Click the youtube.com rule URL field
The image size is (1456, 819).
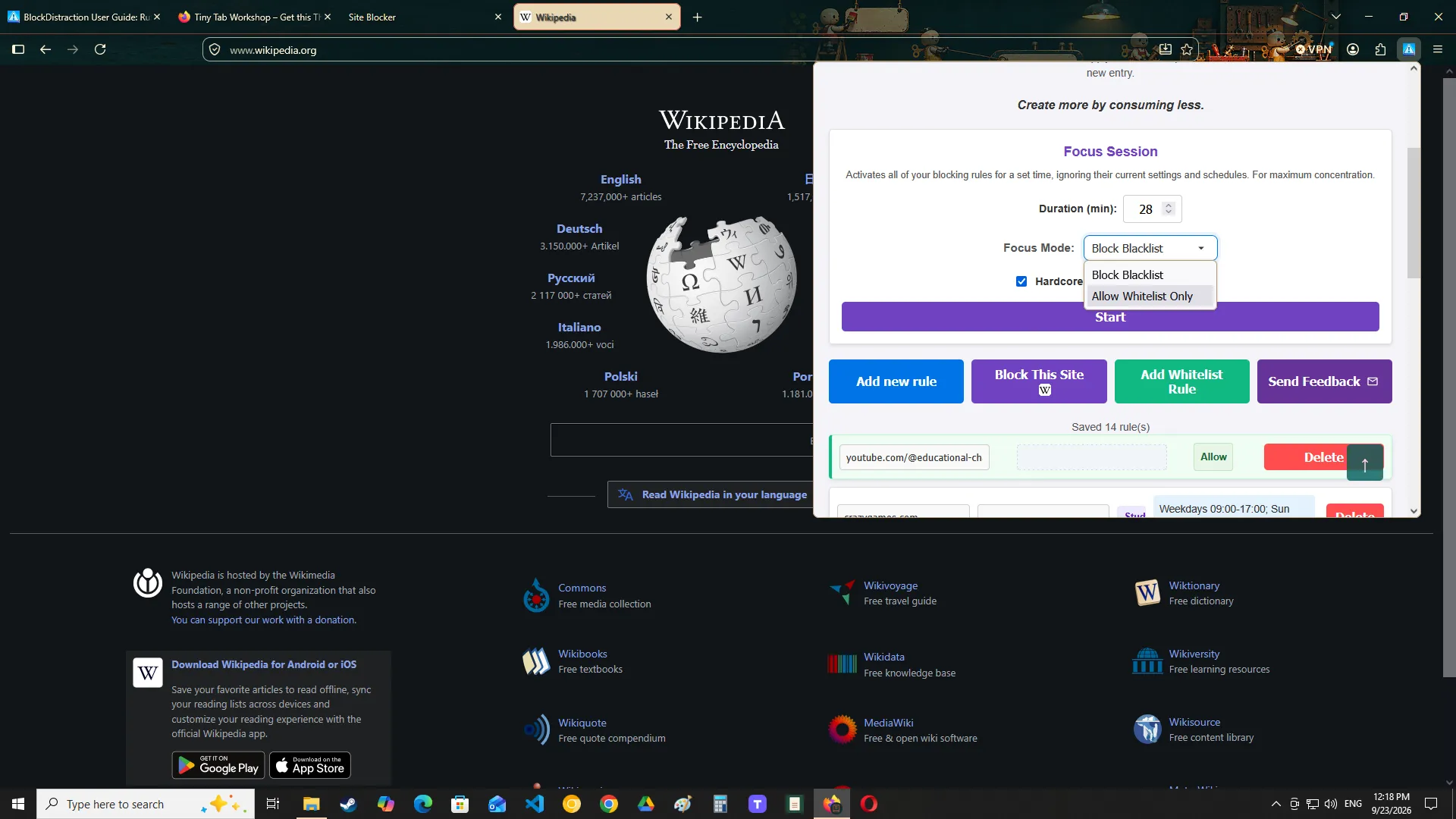pos(914,457)
